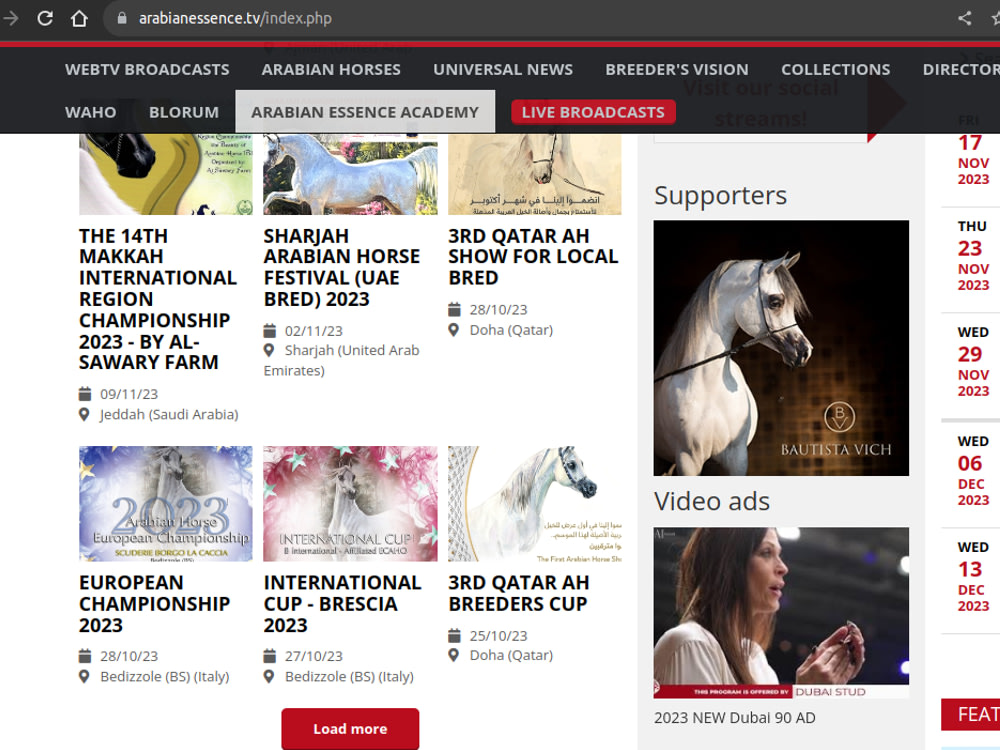Click the 'Supporters' heading

point(720,195)
